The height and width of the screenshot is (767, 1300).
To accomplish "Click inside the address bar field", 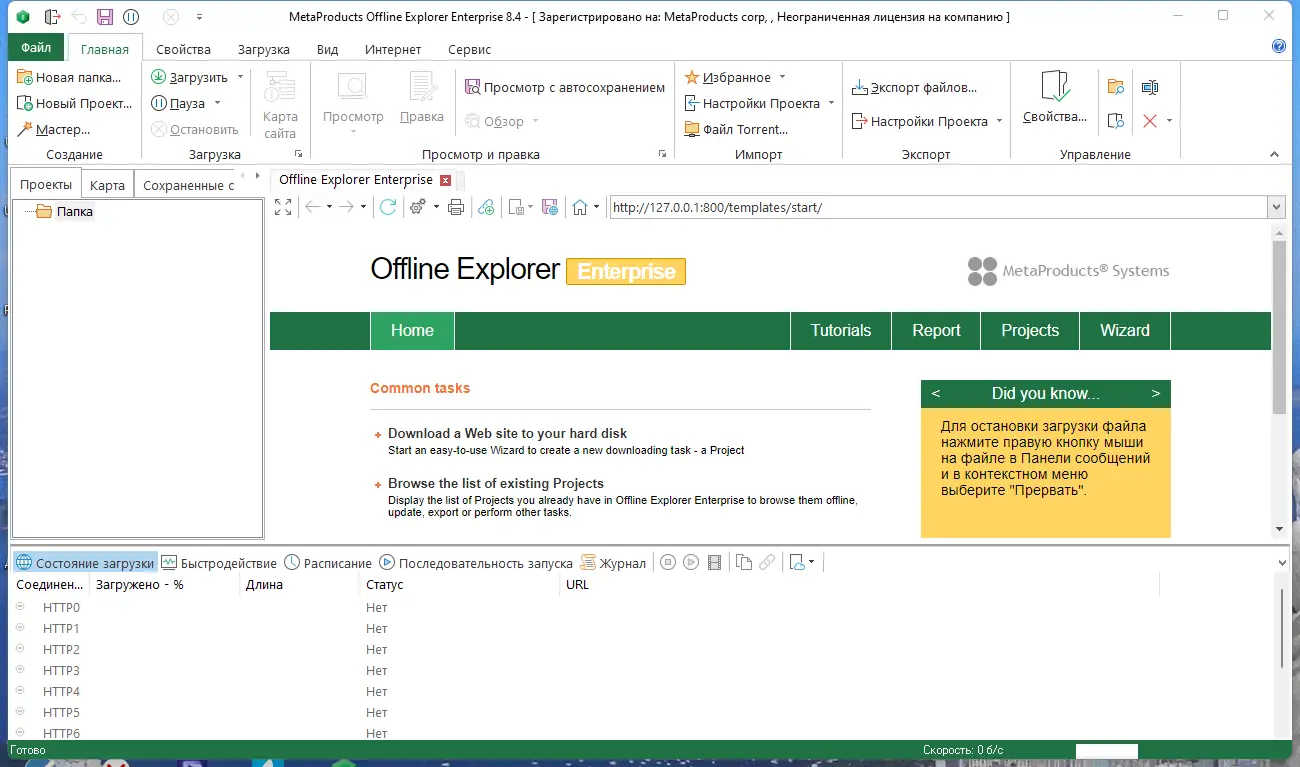I will [x=900, y=207].
